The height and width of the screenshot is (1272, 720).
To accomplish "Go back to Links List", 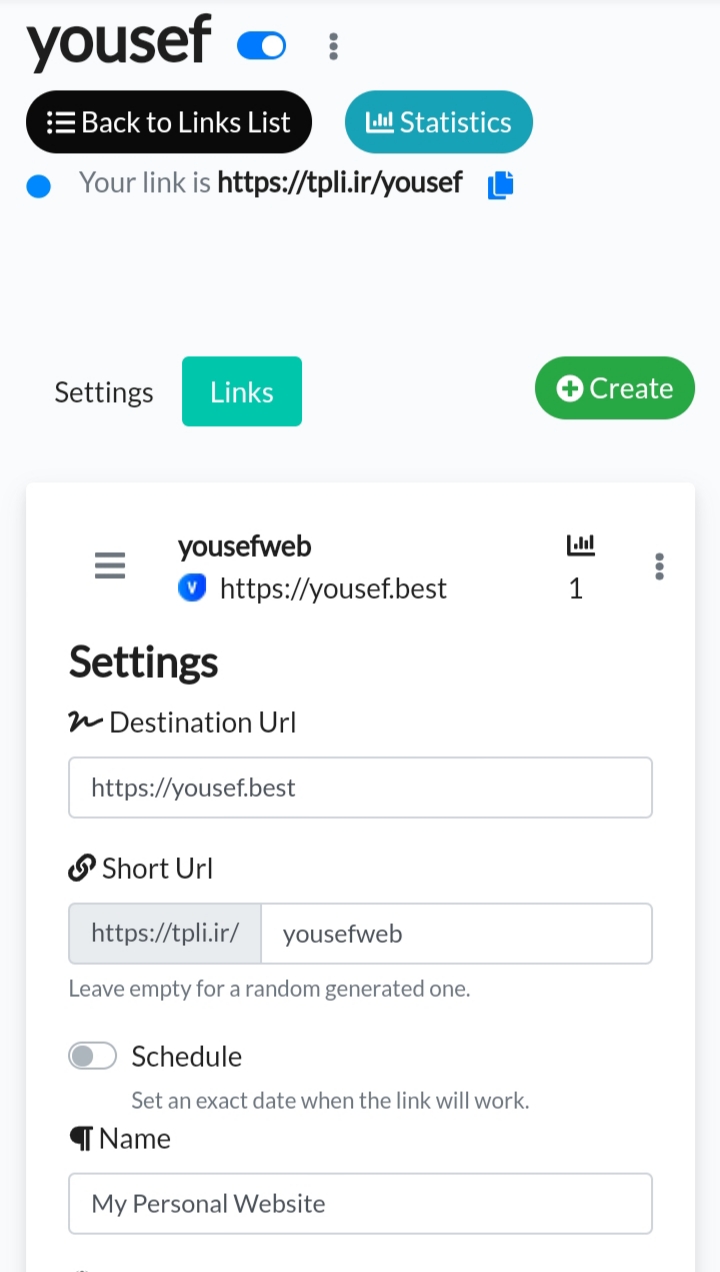I will (169, 123).
